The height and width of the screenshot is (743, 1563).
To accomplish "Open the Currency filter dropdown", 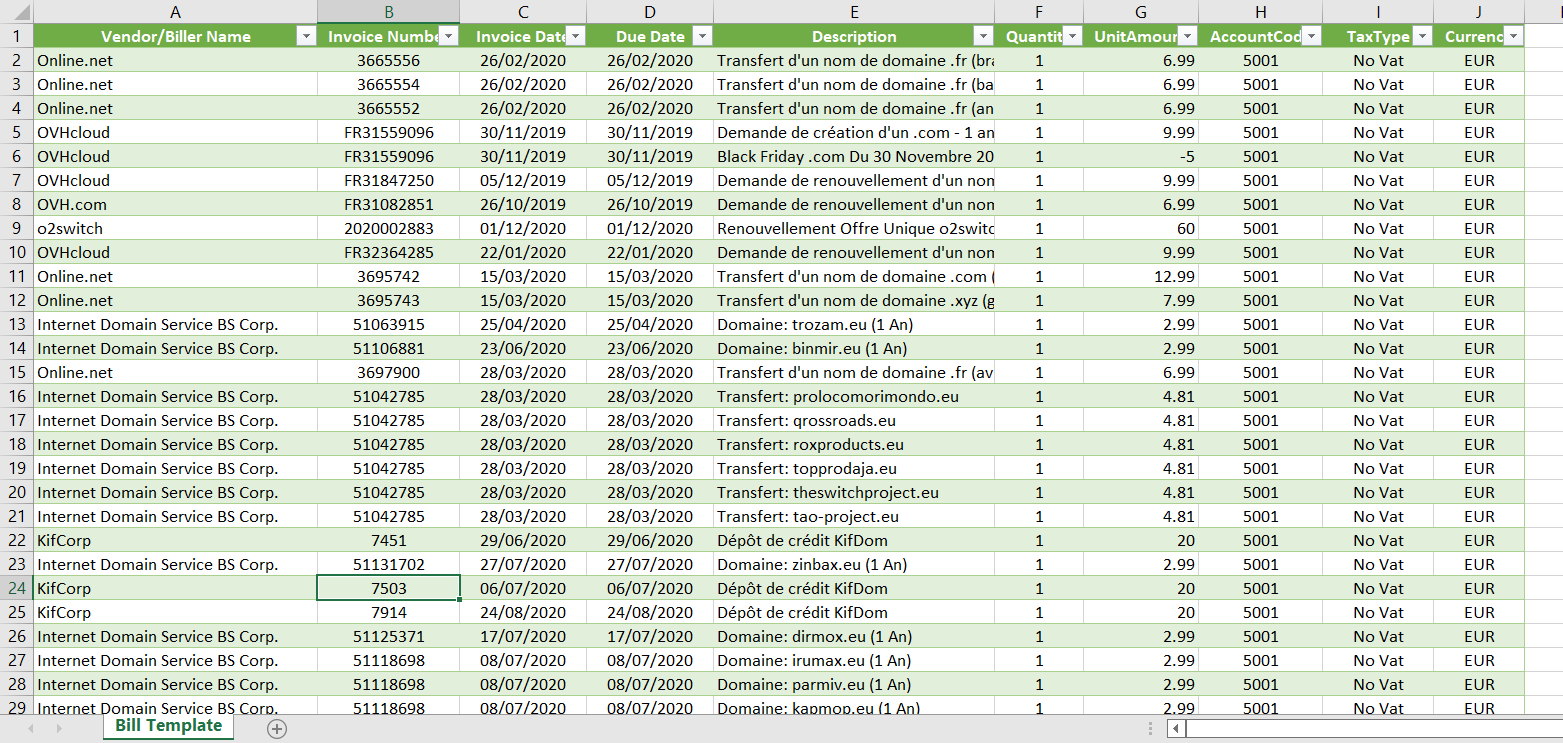I will pos(1513,36).
